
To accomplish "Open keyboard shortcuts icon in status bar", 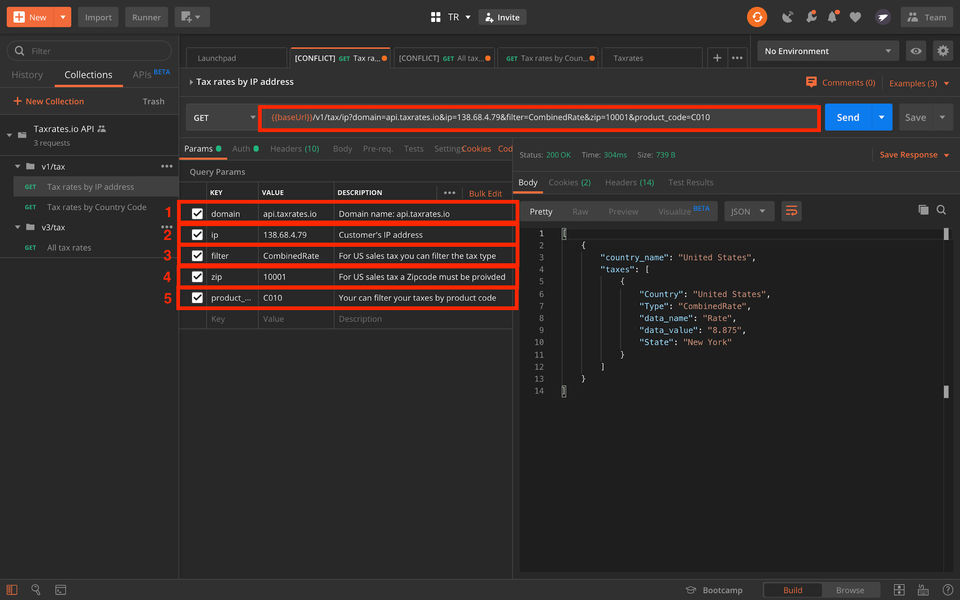I will pyautogui.click(x=923, y=590).
